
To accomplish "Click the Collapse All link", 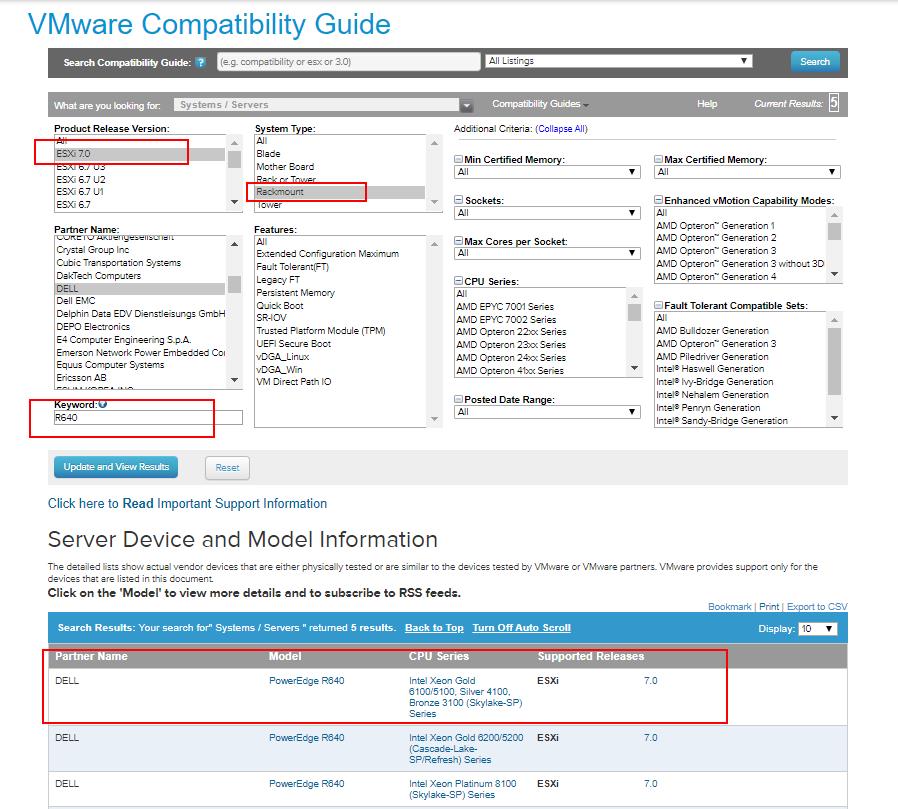I will click(x=561, y=129).
